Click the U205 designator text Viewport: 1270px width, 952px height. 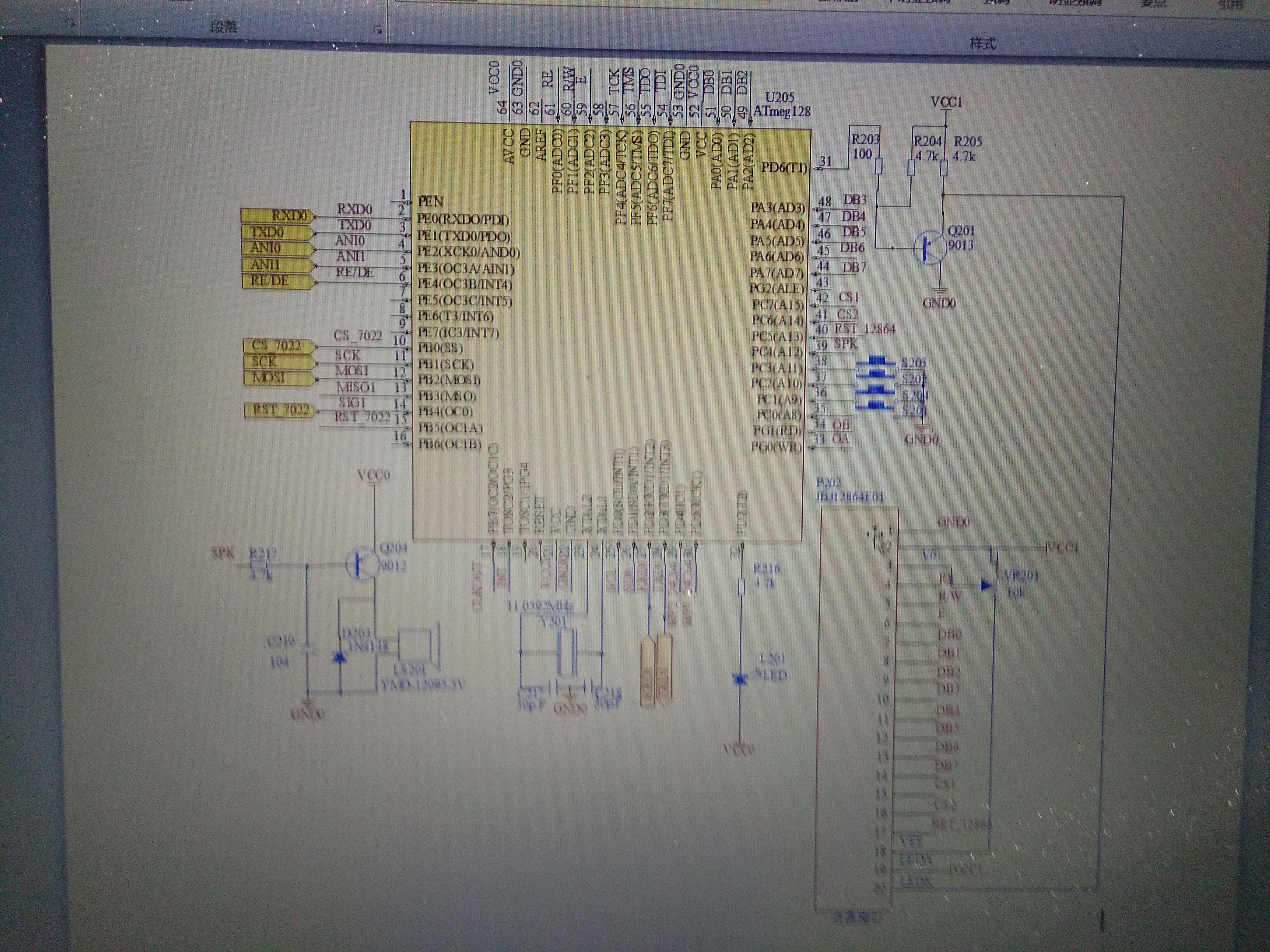pos(780,98)
